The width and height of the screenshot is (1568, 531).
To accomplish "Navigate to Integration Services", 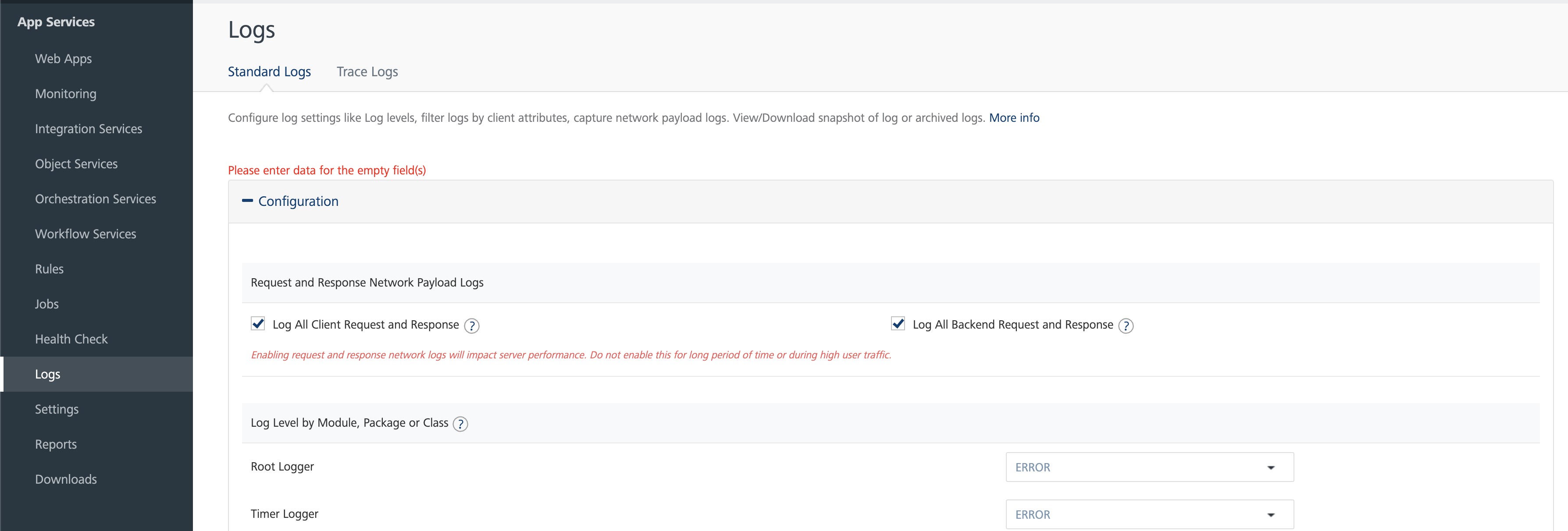I will click(x=88, y=129).
